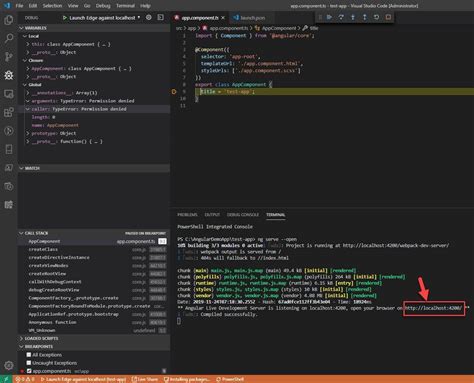Image resolution: width=474 pixels, height=383 pixels.
Task: Open the Terminal menu
Action: point(125,6)
